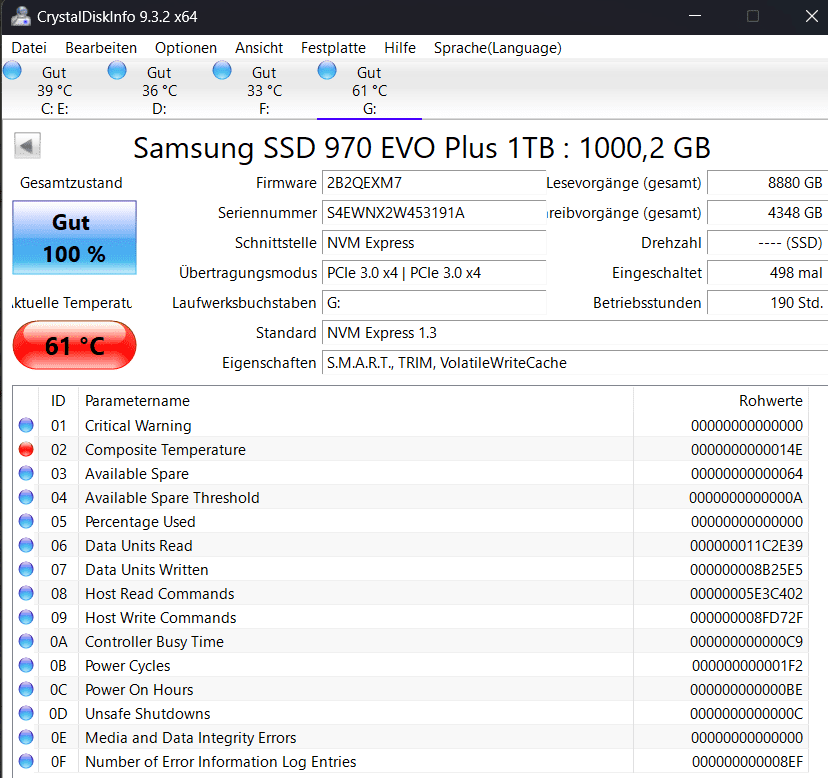828x778 pixels.
Task: Click blue status dot for Critical Warning
Action: click(26, 425)
